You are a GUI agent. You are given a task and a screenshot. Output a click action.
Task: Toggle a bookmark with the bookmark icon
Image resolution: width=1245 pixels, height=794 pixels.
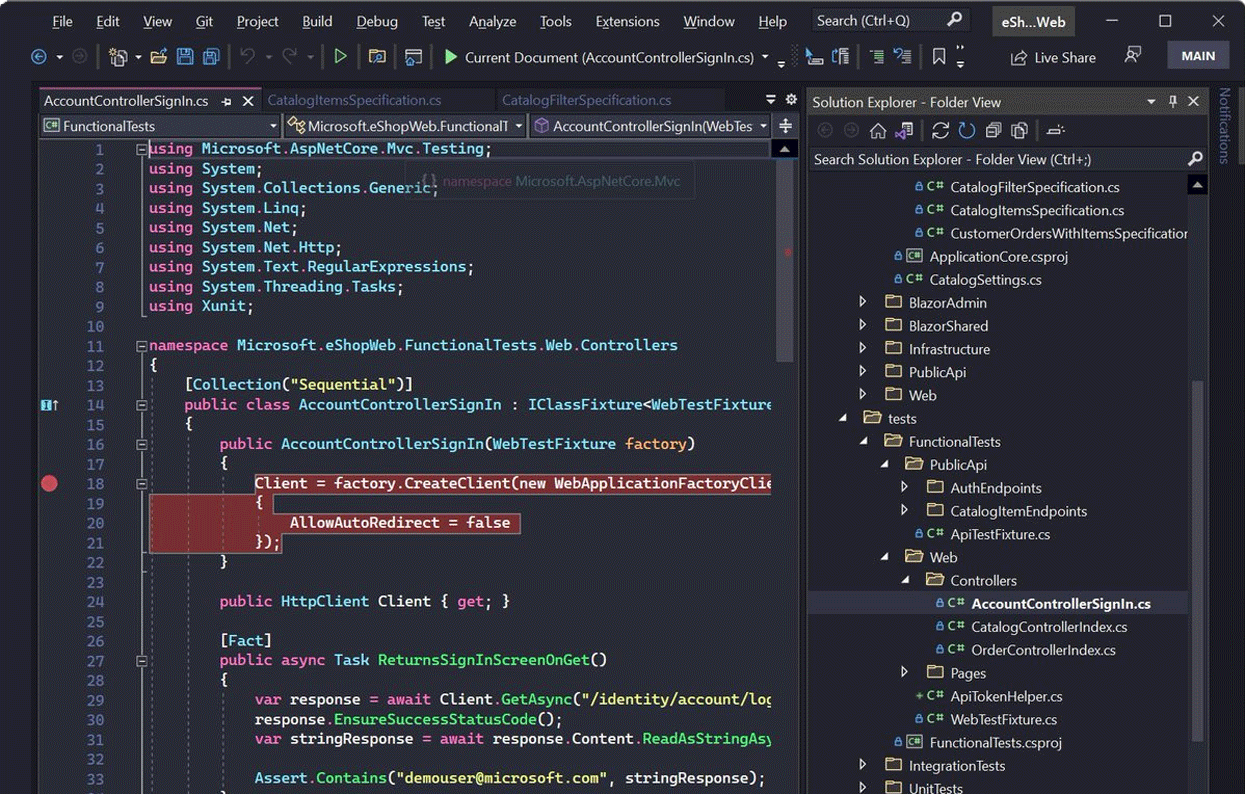tap(939, 57)
